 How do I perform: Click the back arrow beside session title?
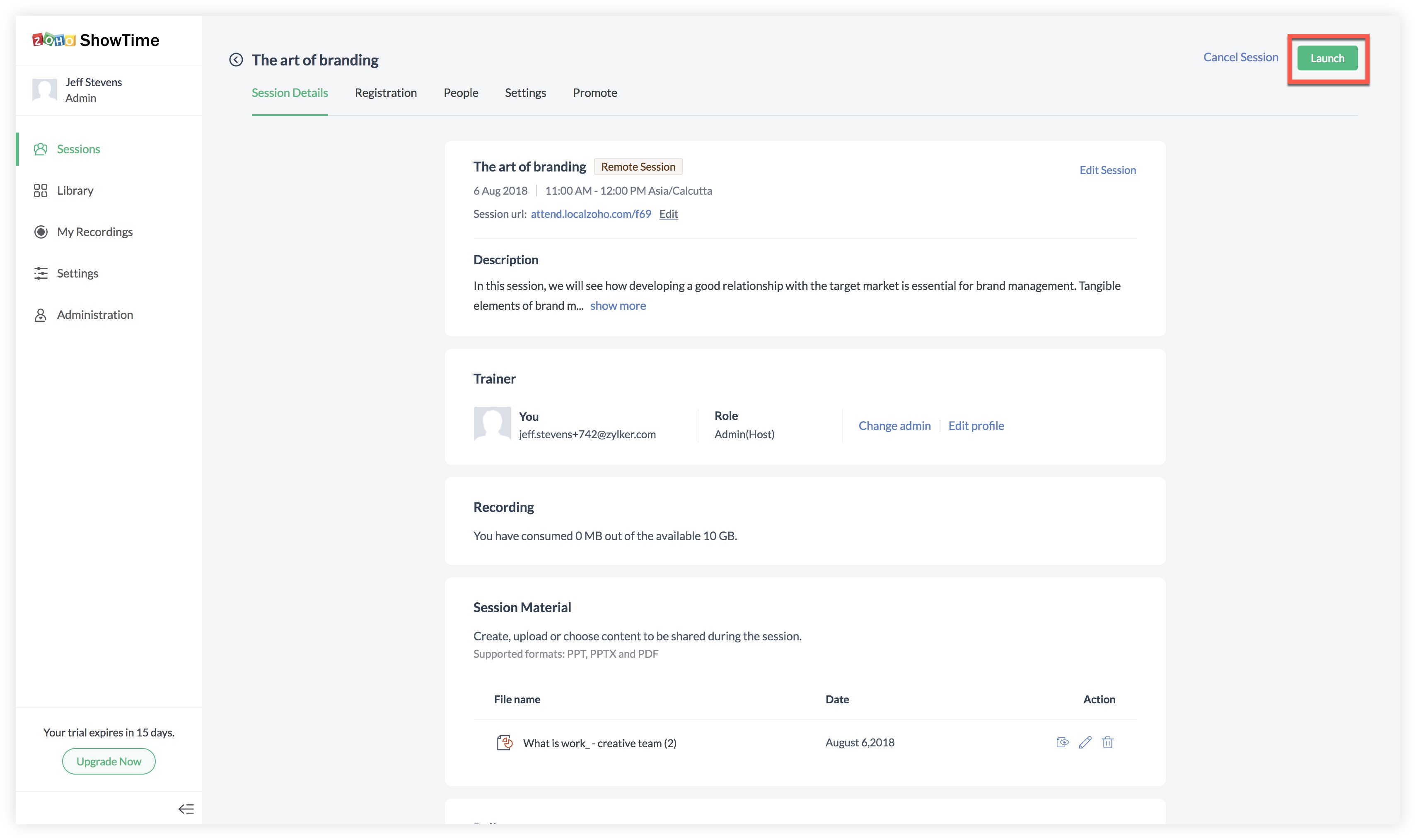[236, 60]
